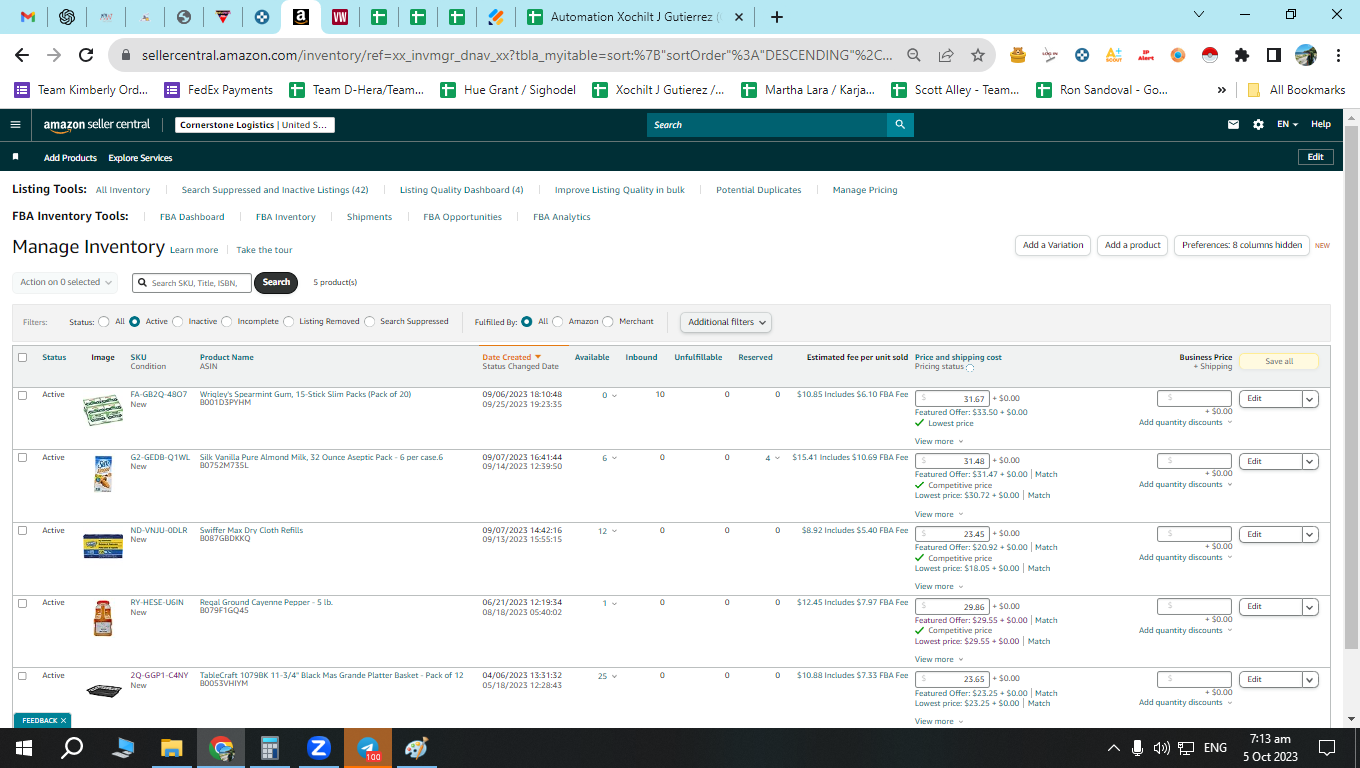This screenshot has height=768, width=1360.
Task: Open the Edit dropdown arrow for Swiffer row
Action: pos(1310,534)
